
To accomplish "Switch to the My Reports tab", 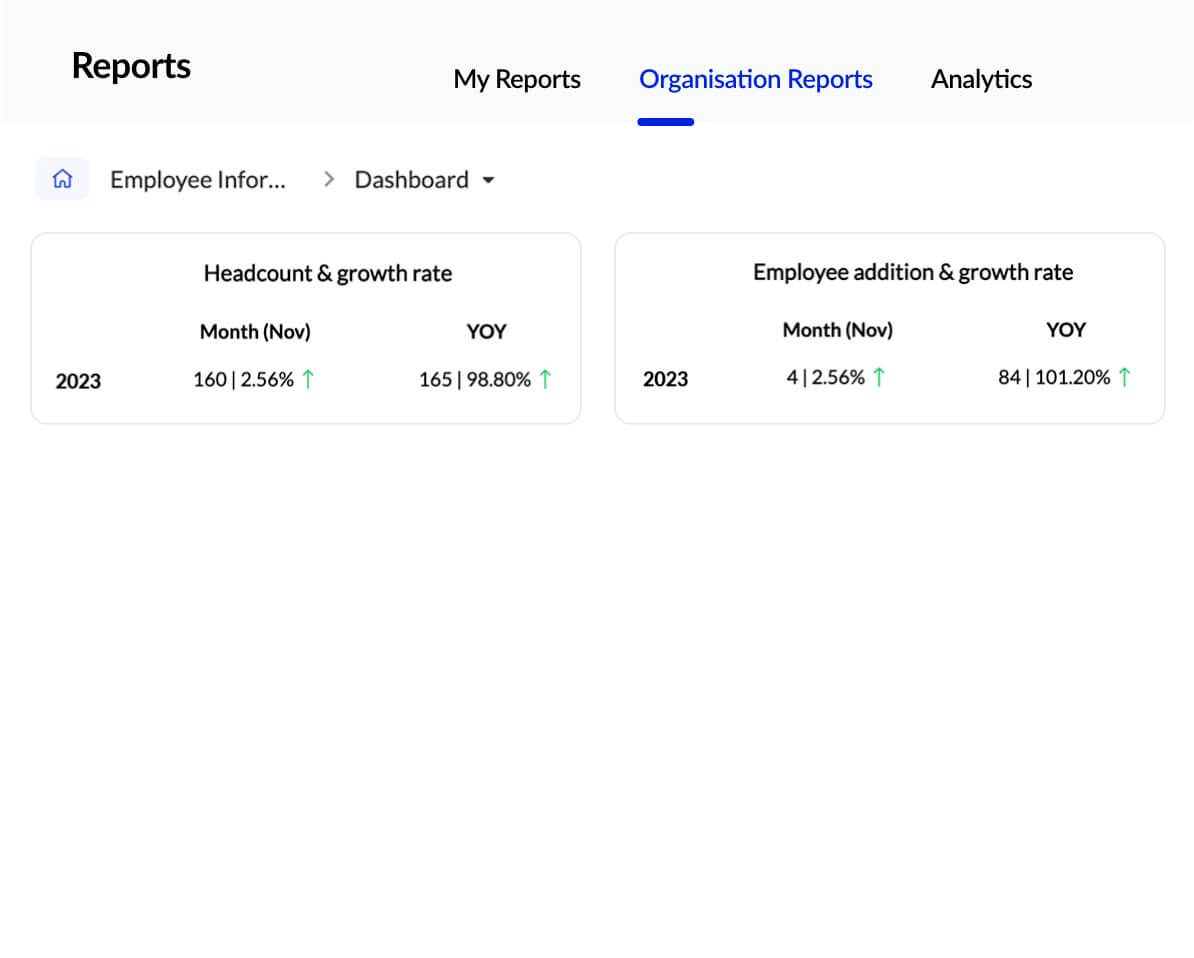I will pos(516,79).
